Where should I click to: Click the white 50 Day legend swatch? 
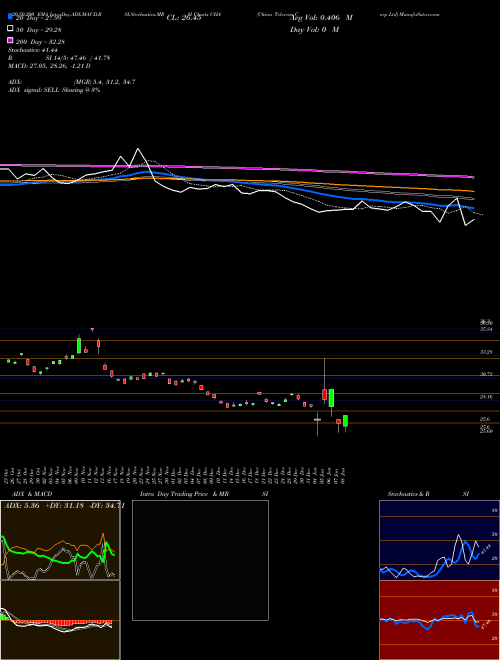[x=10, y=29]
